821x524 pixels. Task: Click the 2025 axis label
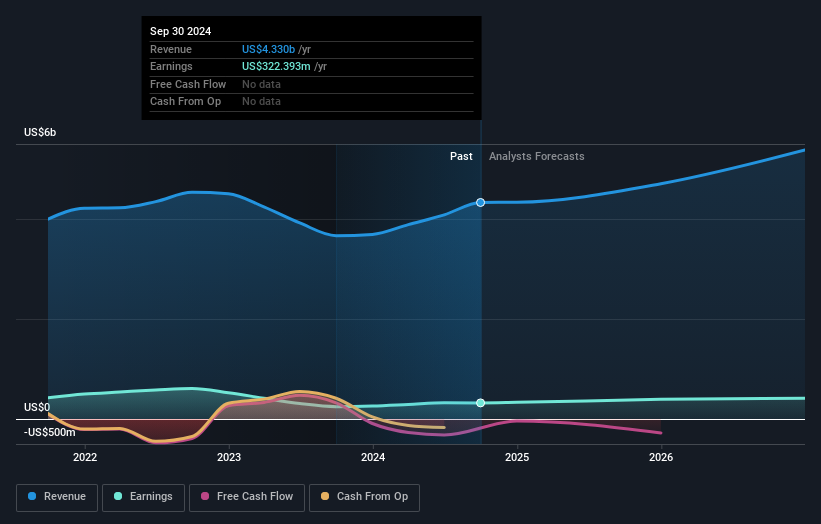[517, 457]
